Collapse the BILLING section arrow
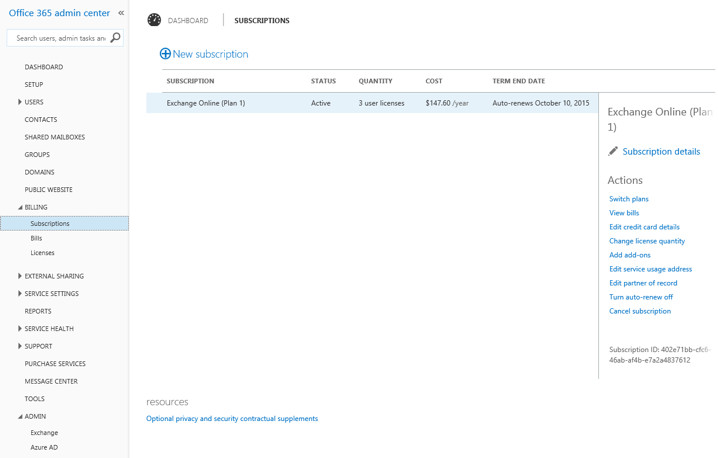Viewport: 718px width, 458px height. 20,207
